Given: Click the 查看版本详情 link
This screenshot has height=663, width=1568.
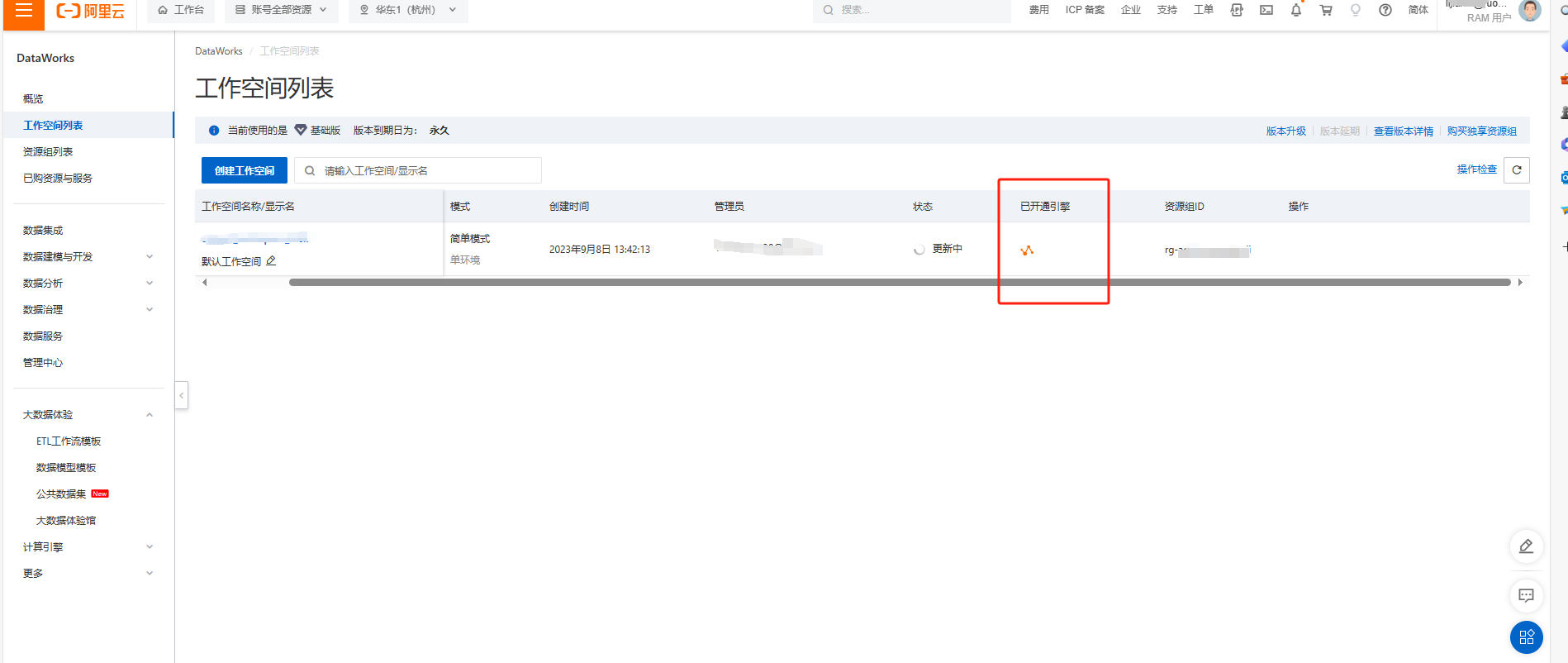Looking at the screenshot, I should coord(1404,131).
